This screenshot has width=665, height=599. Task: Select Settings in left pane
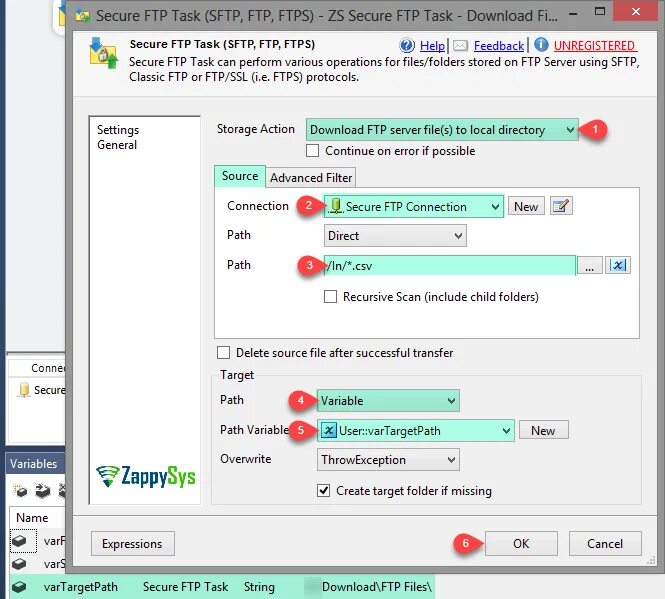118,130
